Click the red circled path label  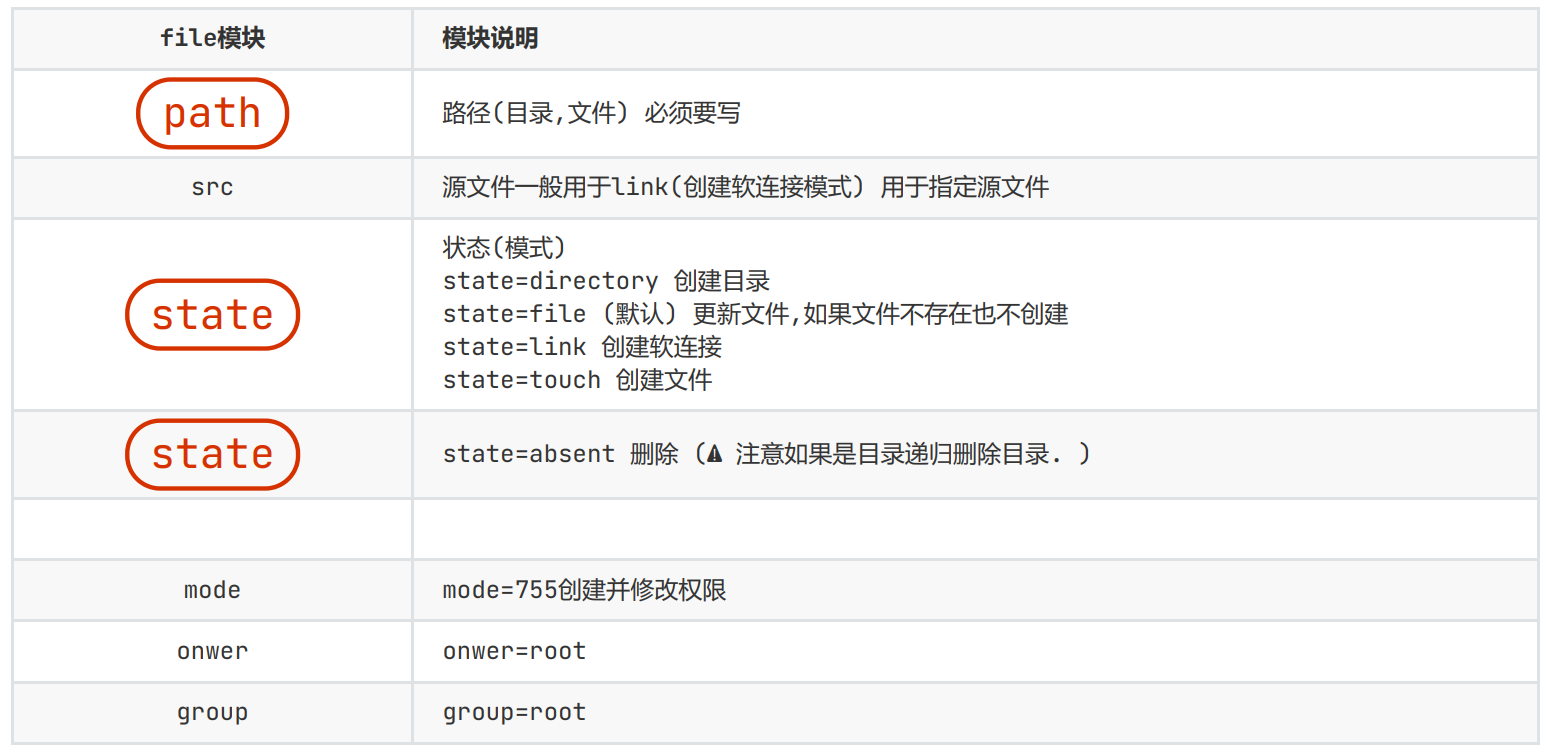pyautogui.click(x=212, y=113)
